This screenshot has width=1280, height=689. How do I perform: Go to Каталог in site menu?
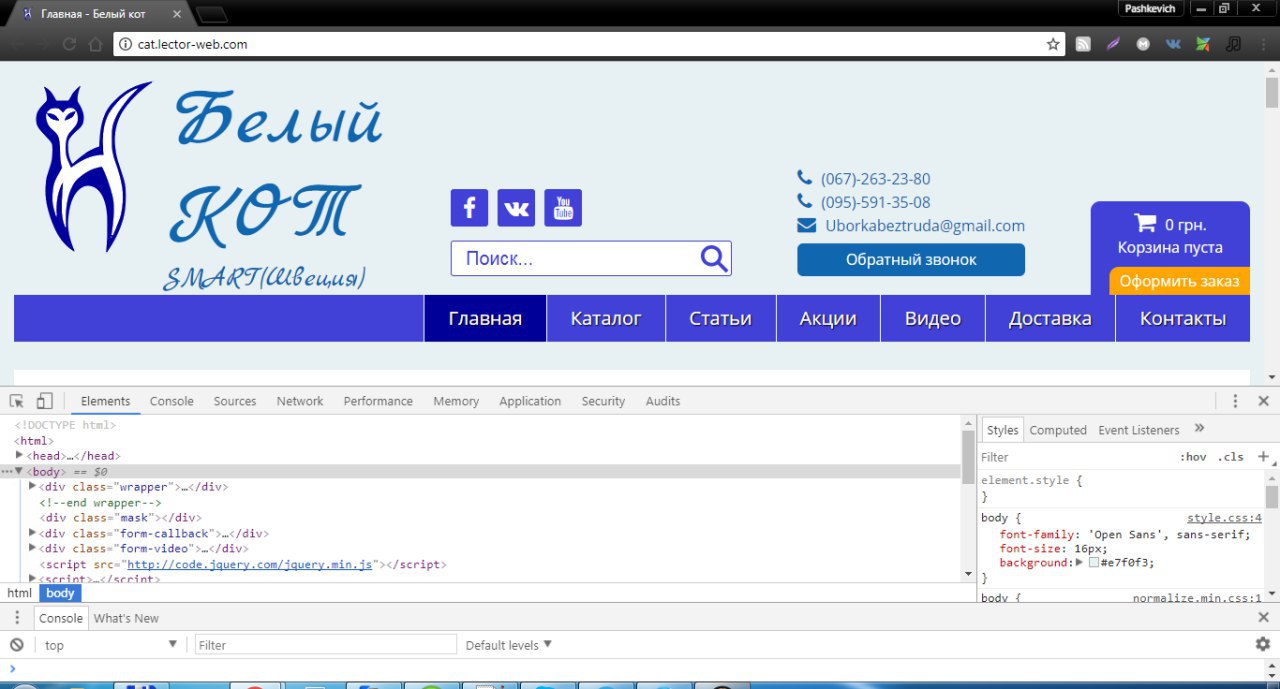606,318
